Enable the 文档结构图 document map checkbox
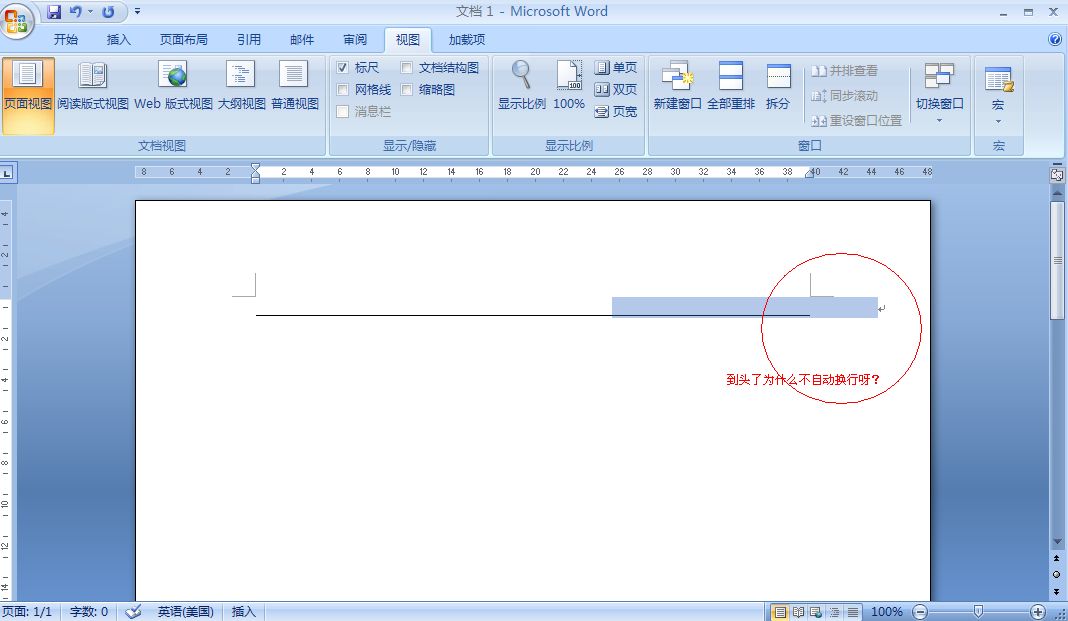The image size is (1068, 621). [407, 67]
